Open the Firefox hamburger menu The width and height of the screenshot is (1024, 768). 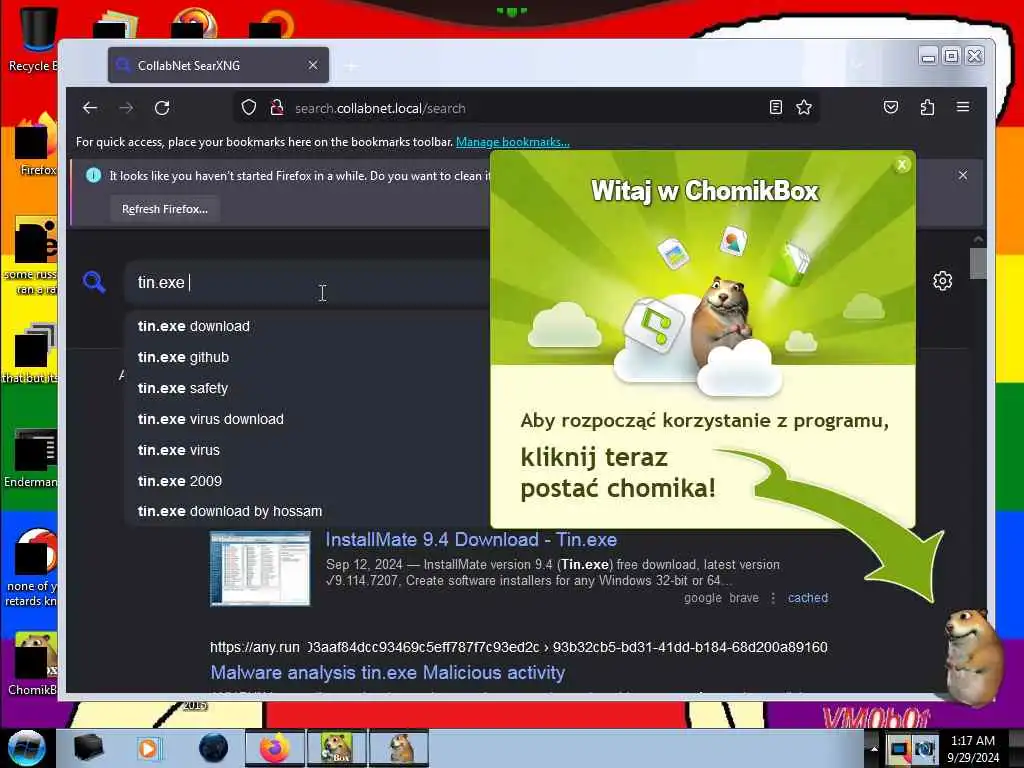point(963,107)
